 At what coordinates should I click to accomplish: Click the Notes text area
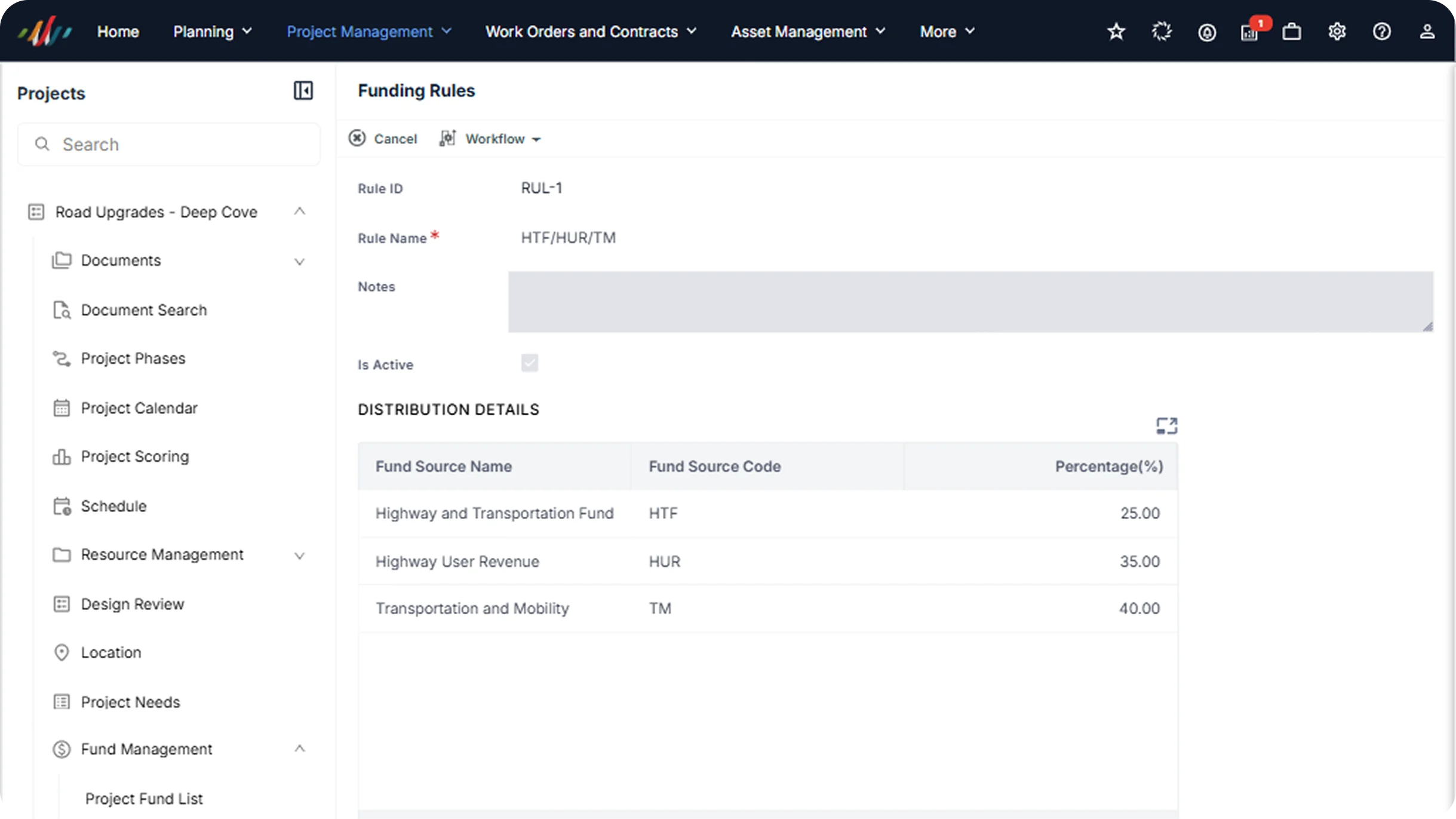[970, 302]
